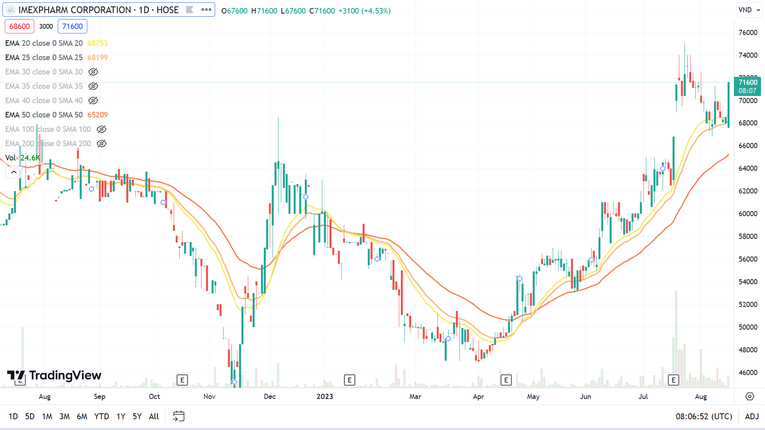Select the YTD time range
Screen dimensions: 765x430
101,416
